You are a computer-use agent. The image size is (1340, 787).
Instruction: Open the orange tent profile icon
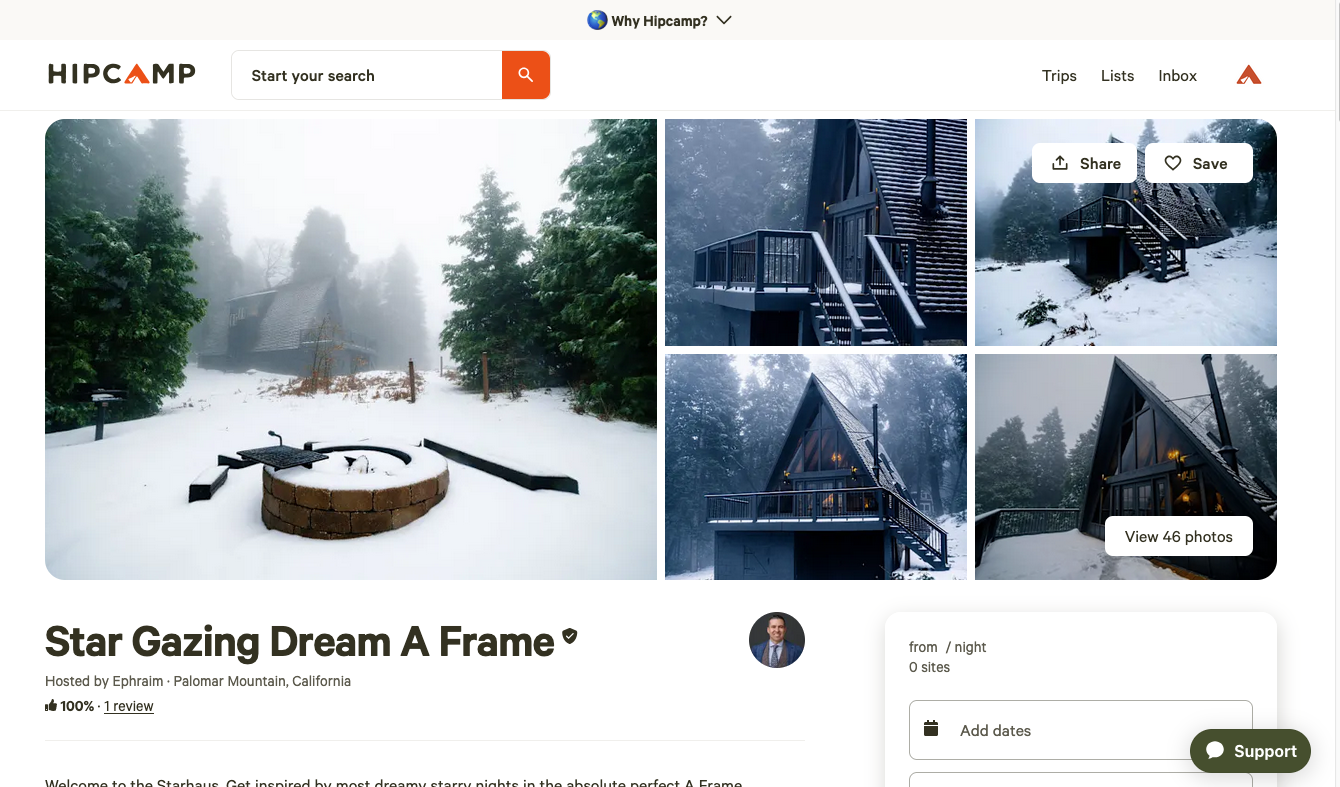(x=1248, y=75)
